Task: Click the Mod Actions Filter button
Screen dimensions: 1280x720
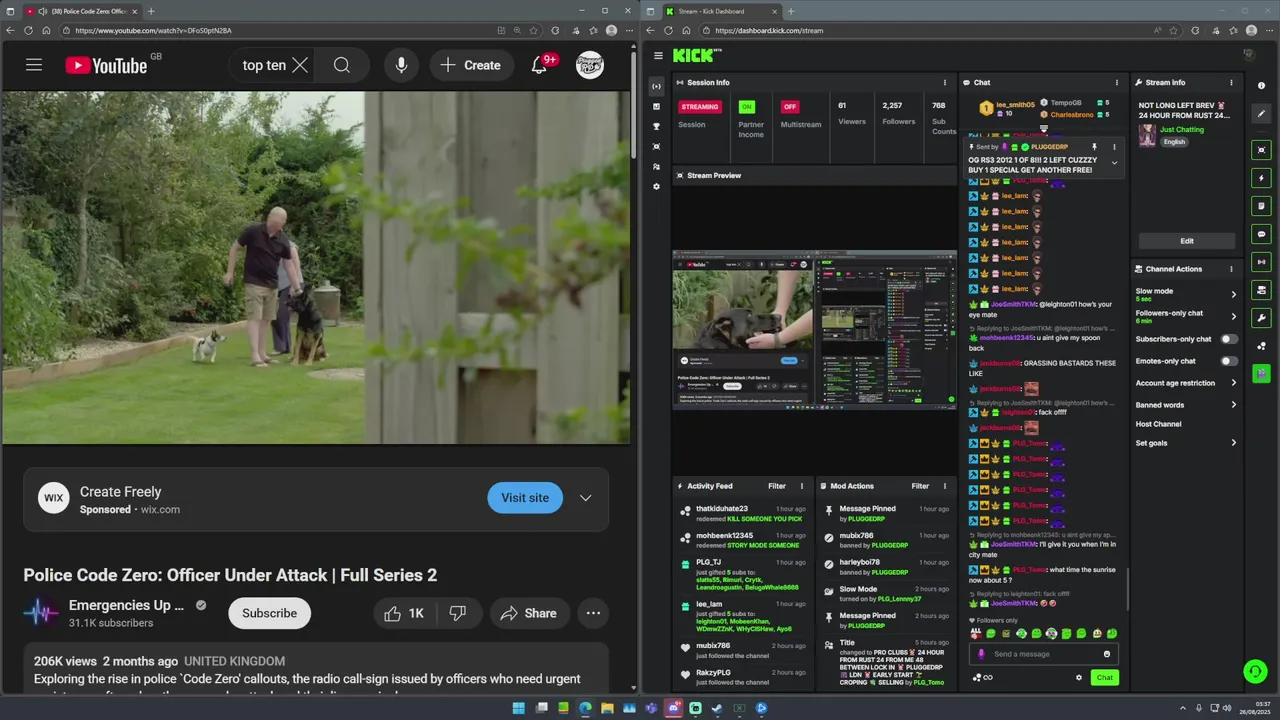Action: click(920, 486)
